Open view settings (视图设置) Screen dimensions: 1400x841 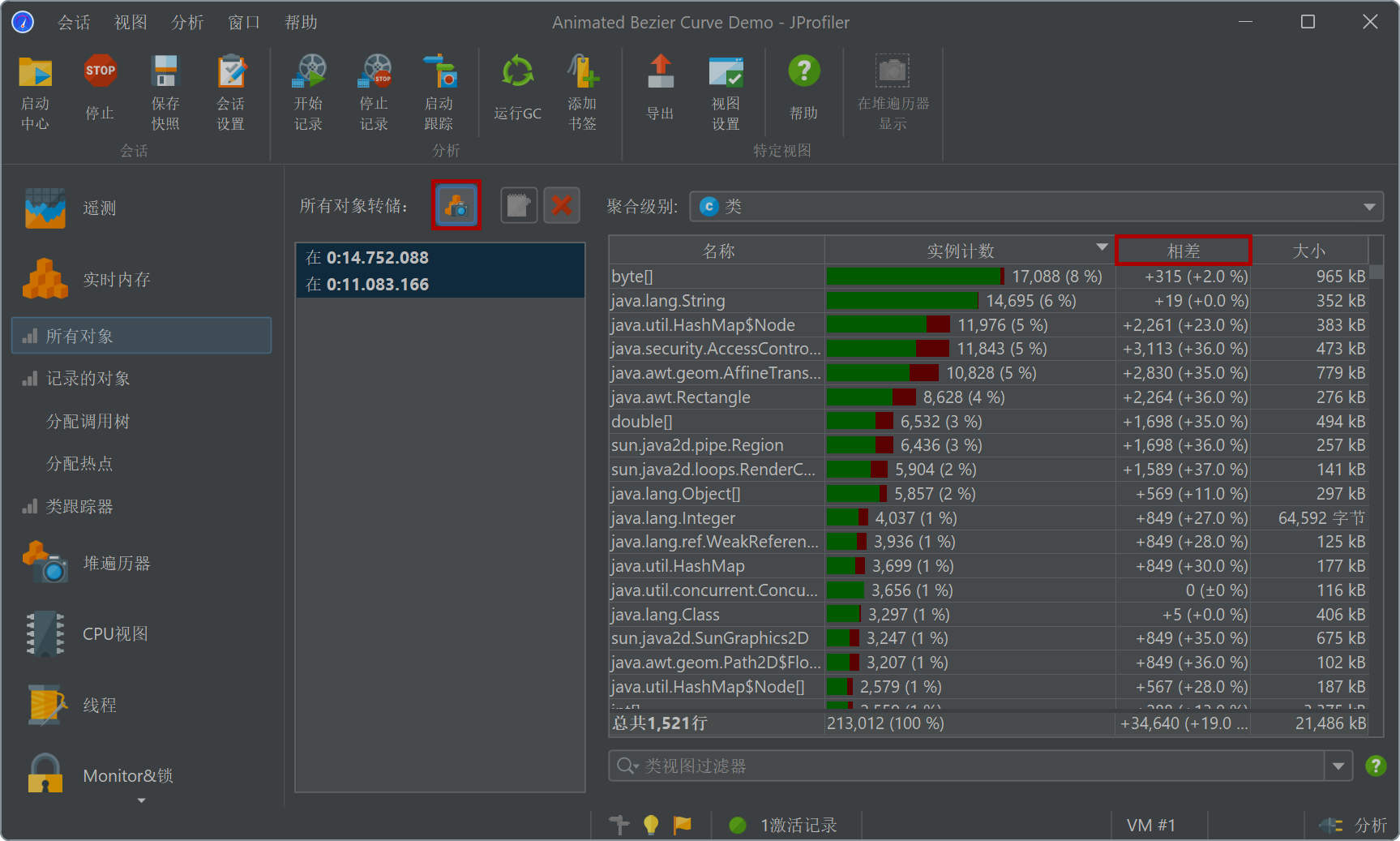(x=726, y=92)
